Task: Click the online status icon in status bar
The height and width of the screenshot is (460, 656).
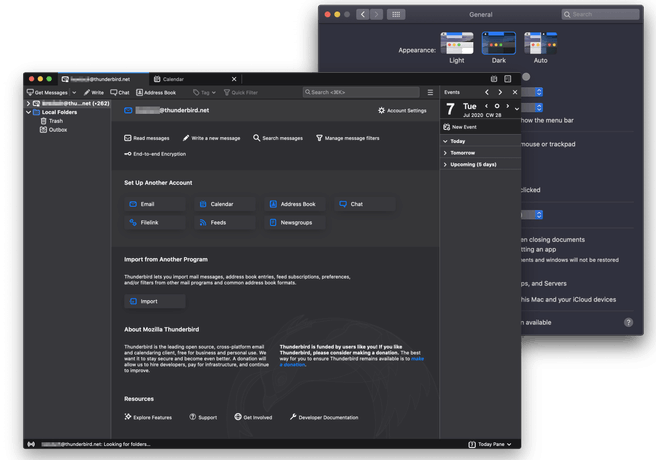Action: click(x=31, y=444)
